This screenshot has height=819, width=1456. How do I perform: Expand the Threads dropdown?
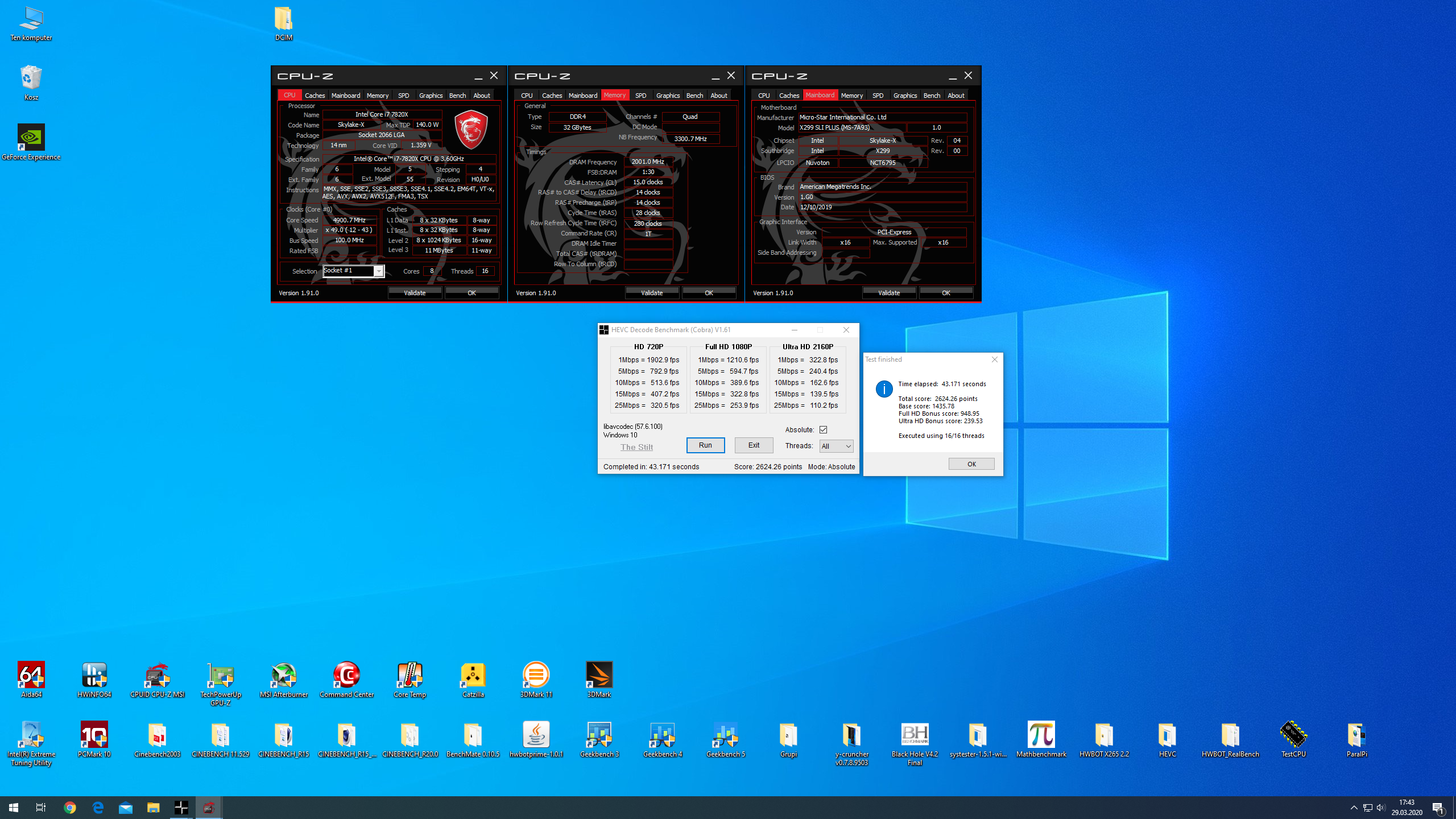(x=836, y=446)
